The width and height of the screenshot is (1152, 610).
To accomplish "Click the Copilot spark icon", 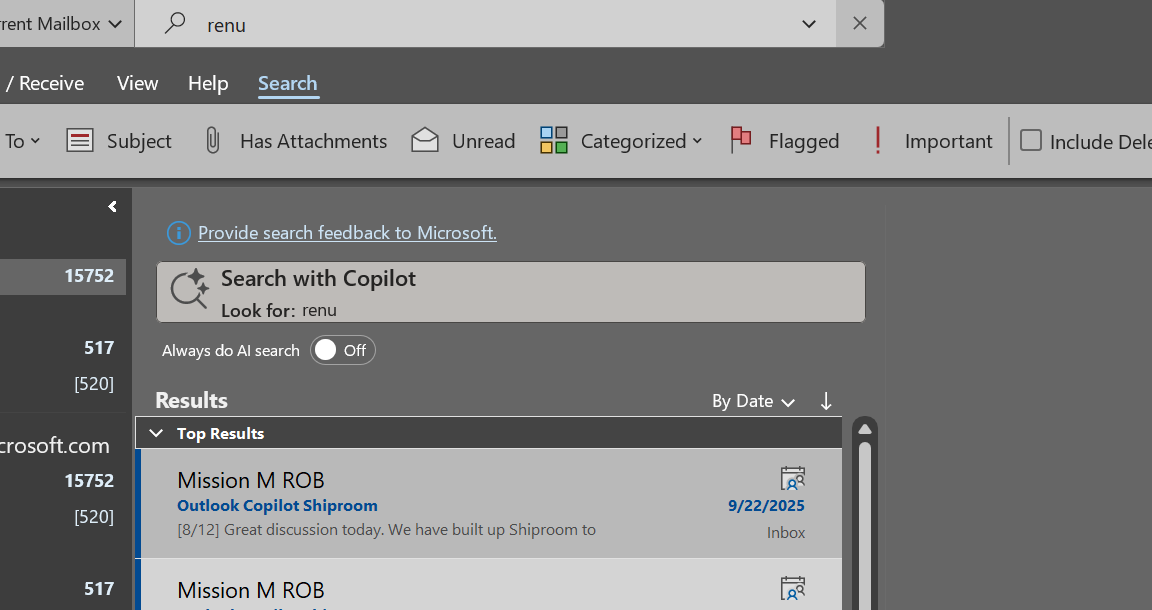I will click(189, 290).
